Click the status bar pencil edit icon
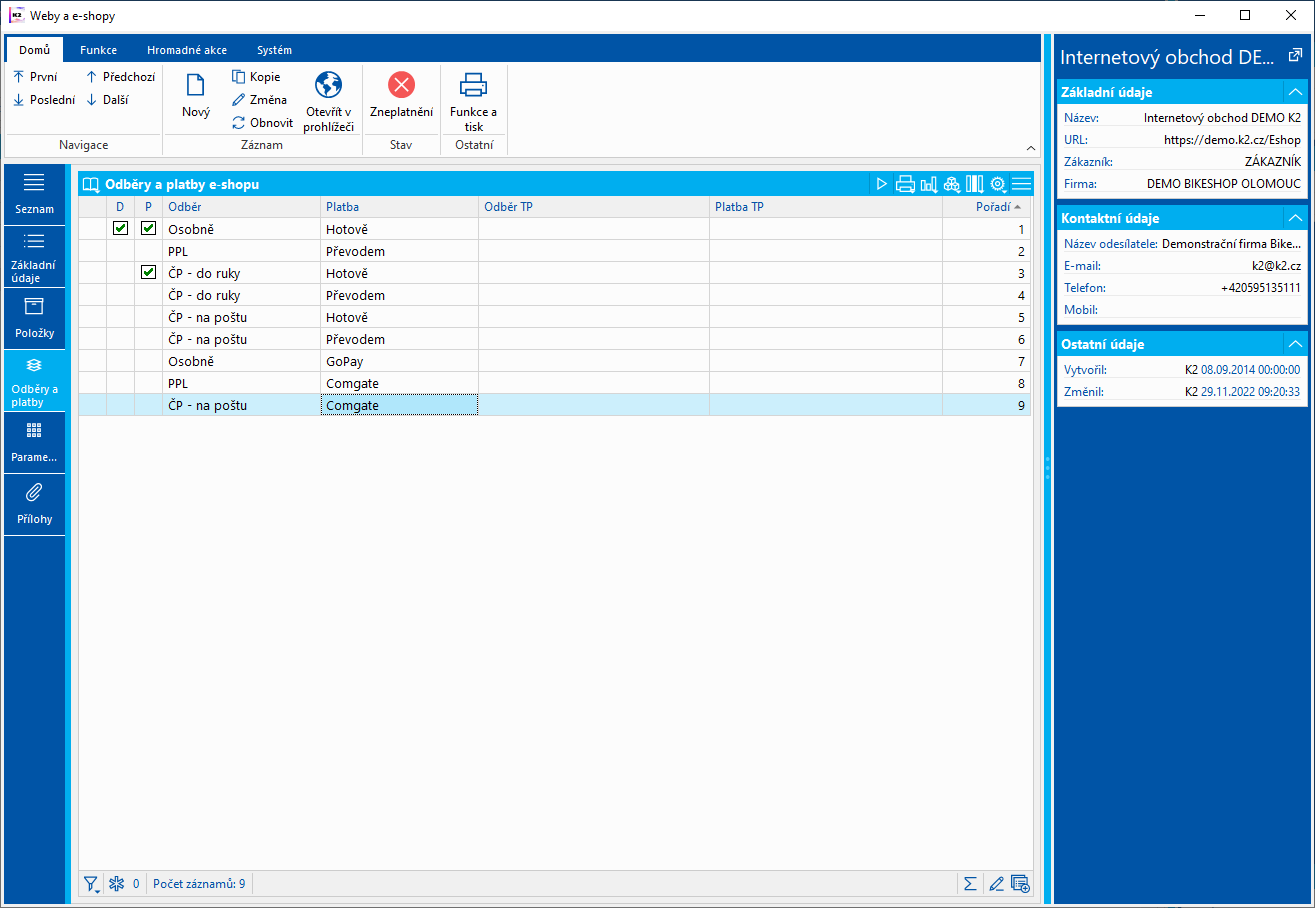This screenshot has width=1315, height=908. (x=995, y=884)
